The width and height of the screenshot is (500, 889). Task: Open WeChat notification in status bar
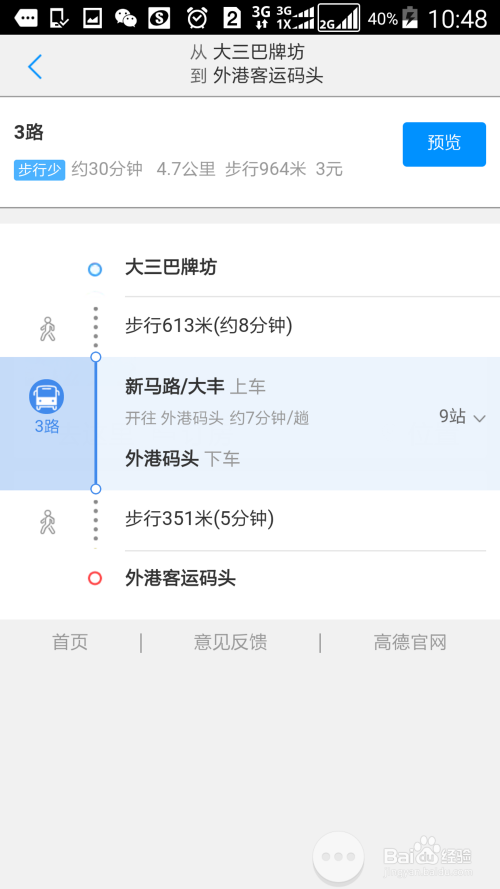(x=125, y=19)
